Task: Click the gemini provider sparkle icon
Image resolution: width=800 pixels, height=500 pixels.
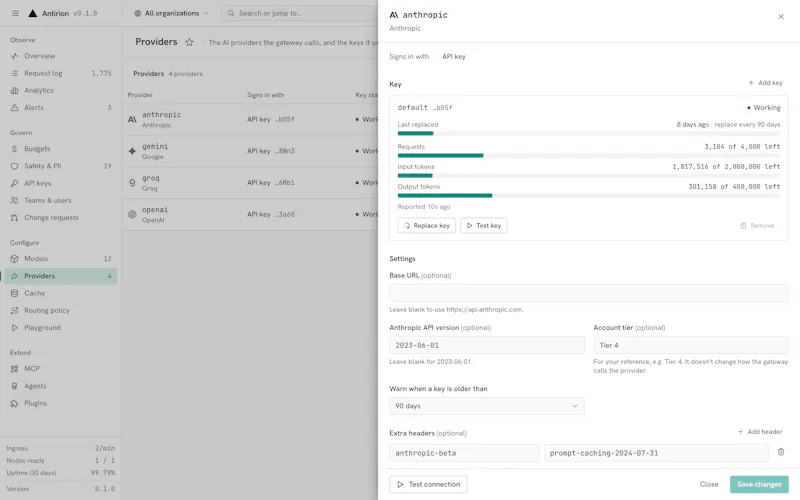Action: pyautogui.click(x=132, y=151)
